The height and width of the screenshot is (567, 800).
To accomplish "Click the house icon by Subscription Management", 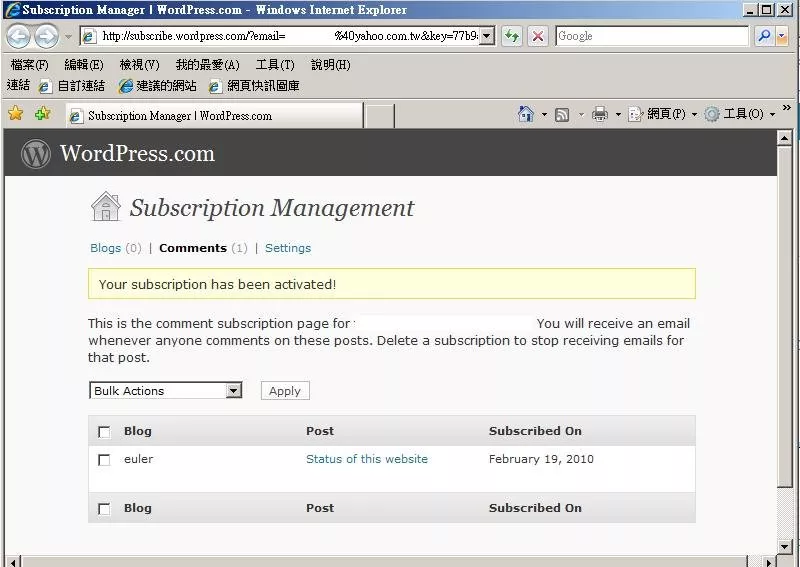I will point(106,207).
